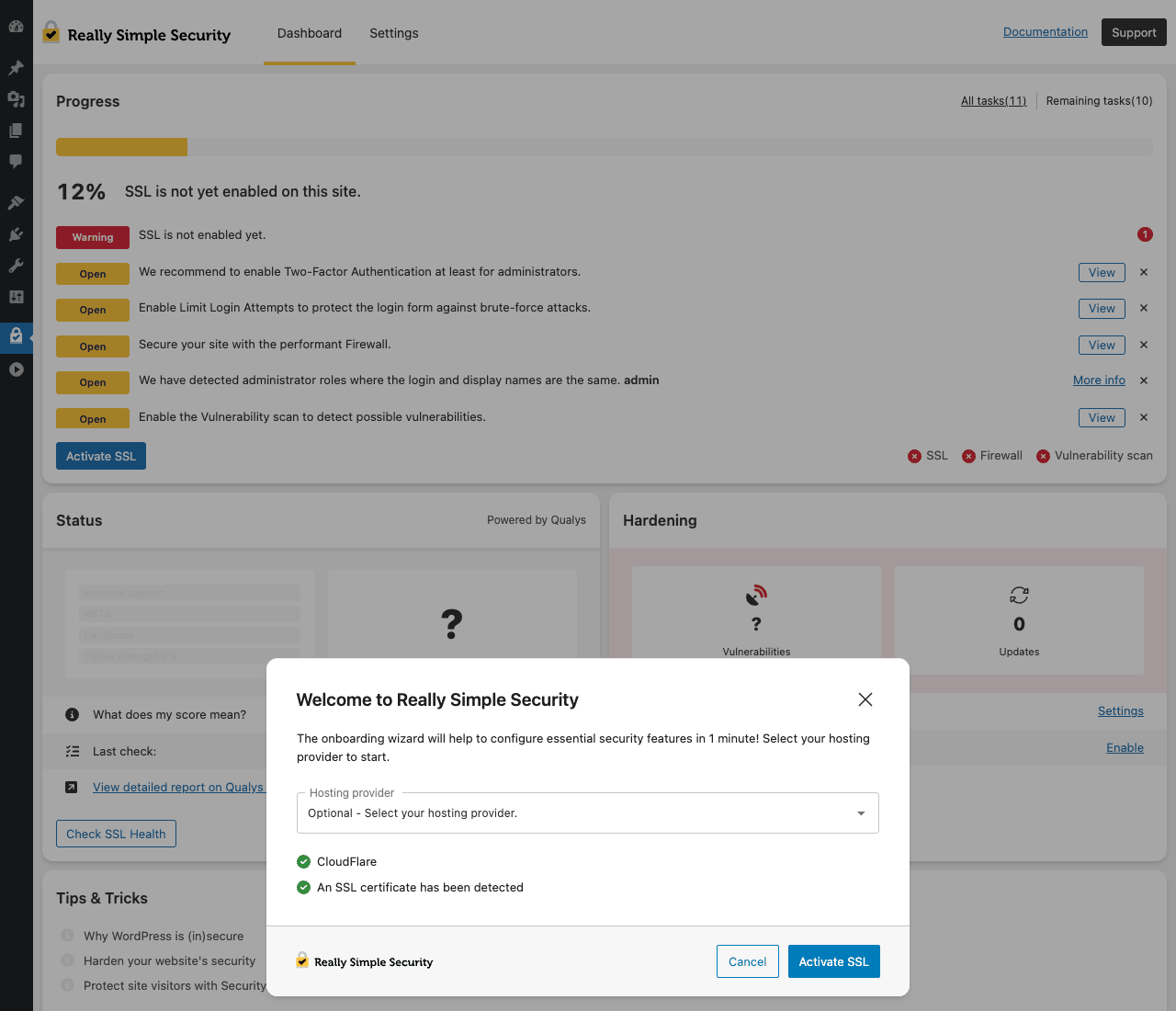Open More info about administrator roles
This screenshot has height=1011, width=1176.
1099,381
